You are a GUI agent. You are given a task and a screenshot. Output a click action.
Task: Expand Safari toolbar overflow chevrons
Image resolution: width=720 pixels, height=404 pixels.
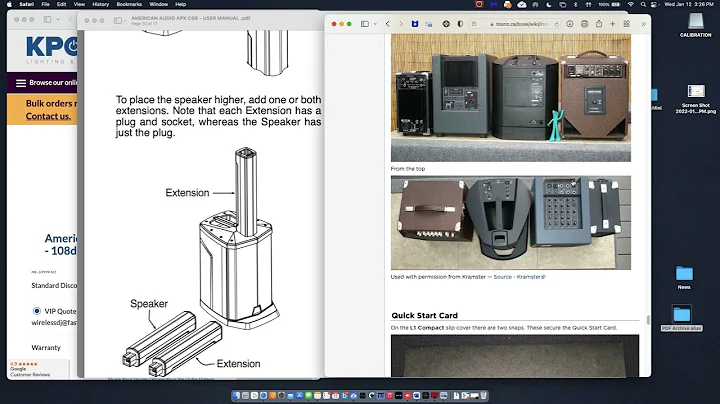point(643,24)
